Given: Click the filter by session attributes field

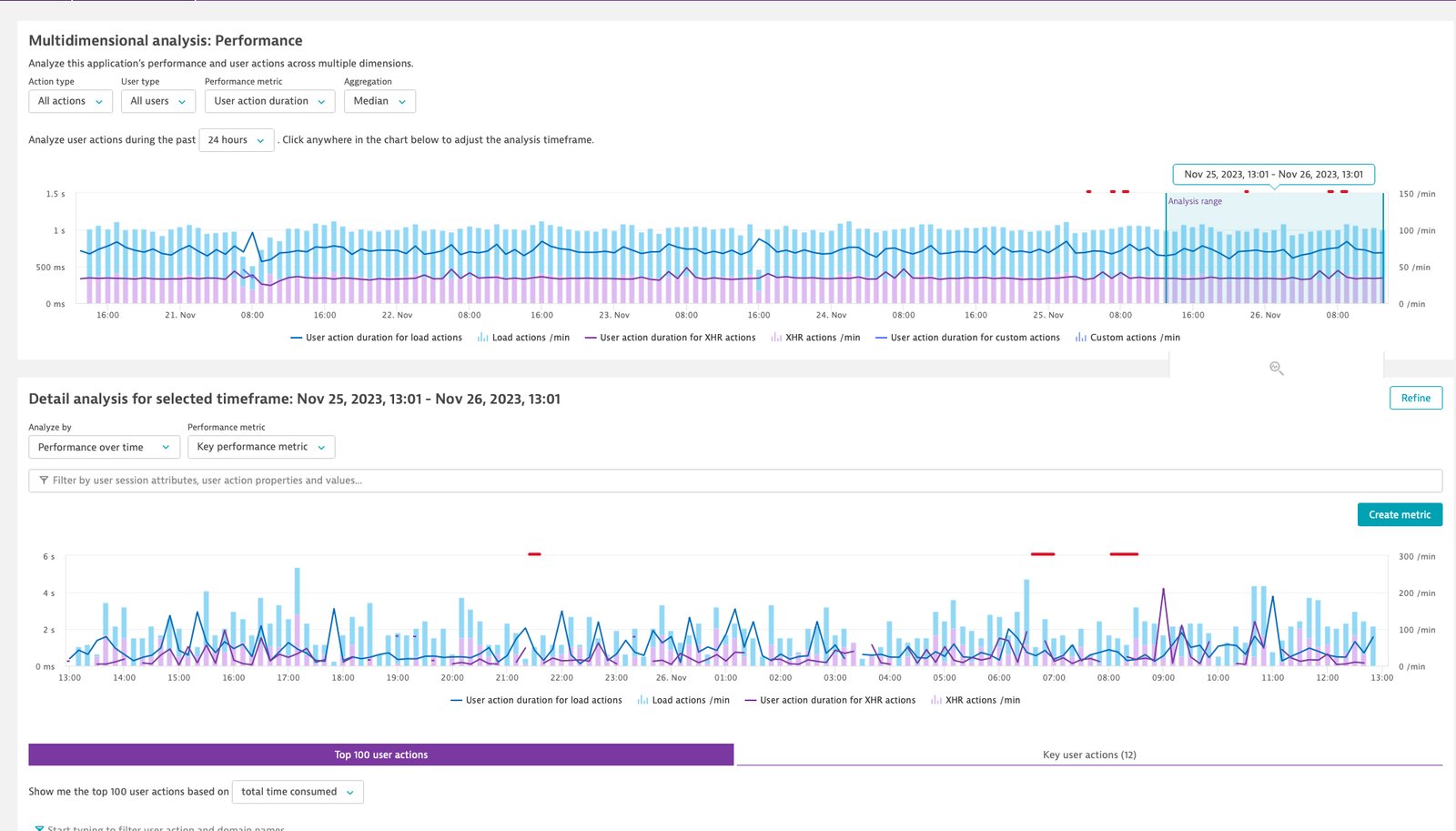Looking at the screenshot, I should click(735, 481).
